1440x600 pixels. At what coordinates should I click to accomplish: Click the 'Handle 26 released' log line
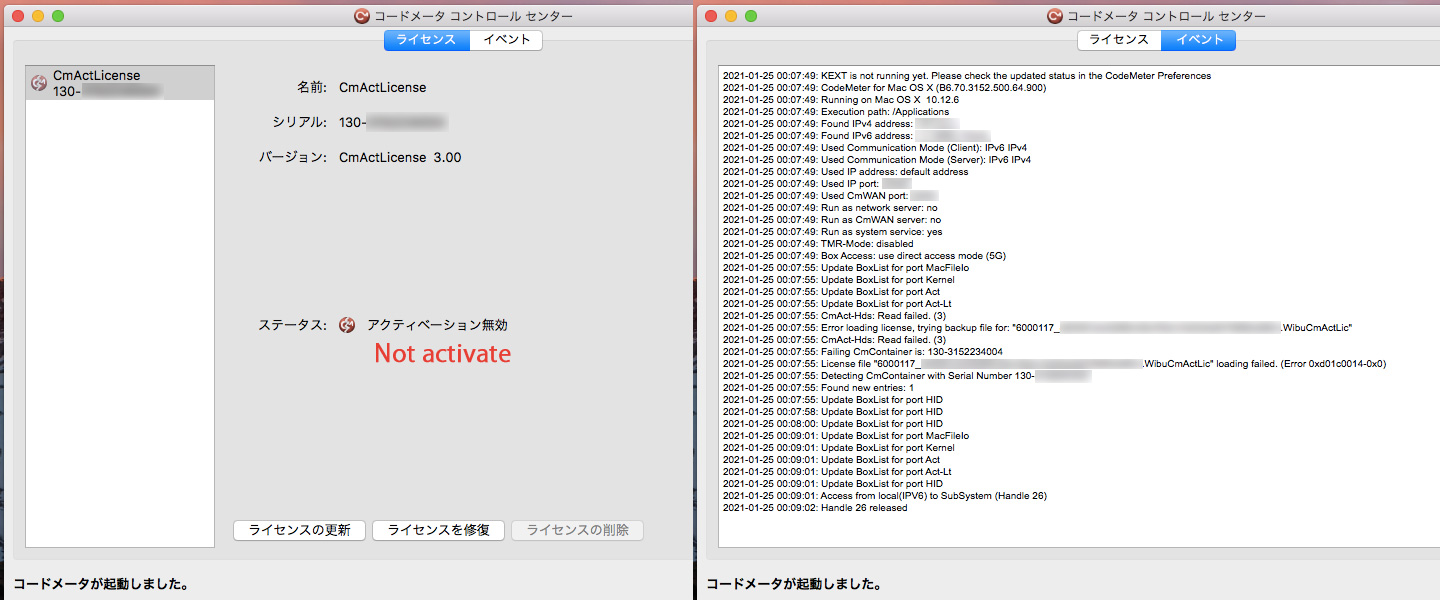point(815,508)
